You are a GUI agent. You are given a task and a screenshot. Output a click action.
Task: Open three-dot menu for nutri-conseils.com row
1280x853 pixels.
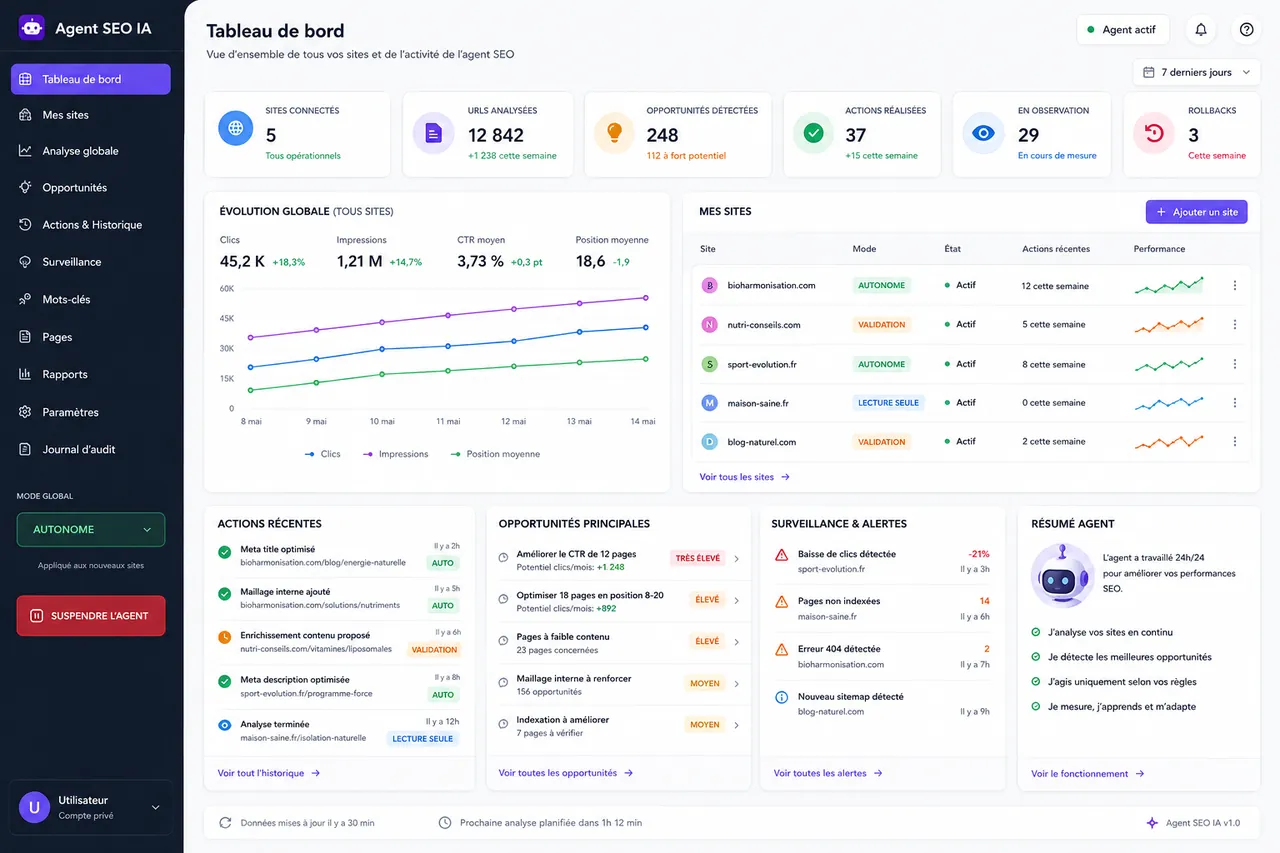coord(1235,324)
